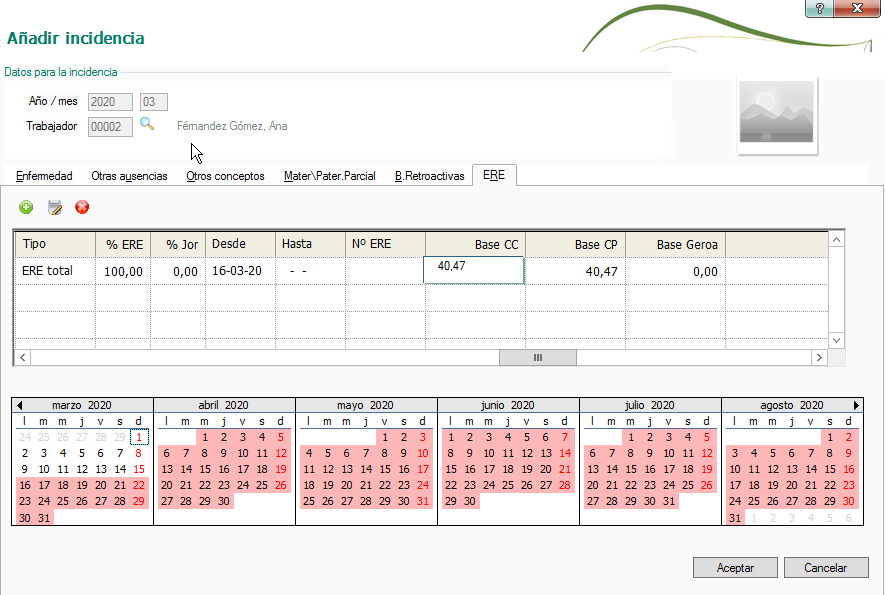
Task: Go to next month in calendar
Action: click(856, 405)
